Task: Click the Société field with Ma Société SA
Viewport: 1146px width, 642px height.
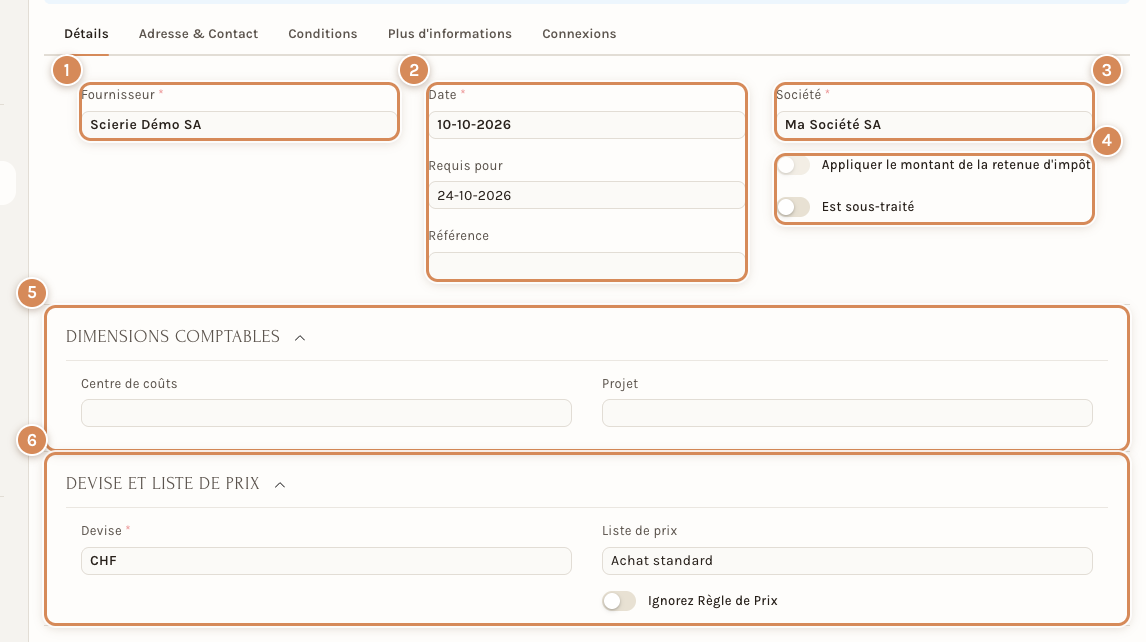Action: (934, 124)
